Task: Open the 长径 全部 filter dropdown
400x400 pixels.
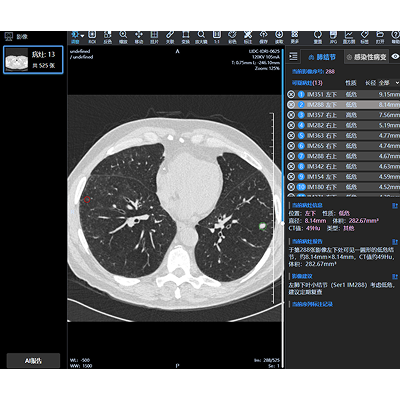Action: [x=388, y=82]
